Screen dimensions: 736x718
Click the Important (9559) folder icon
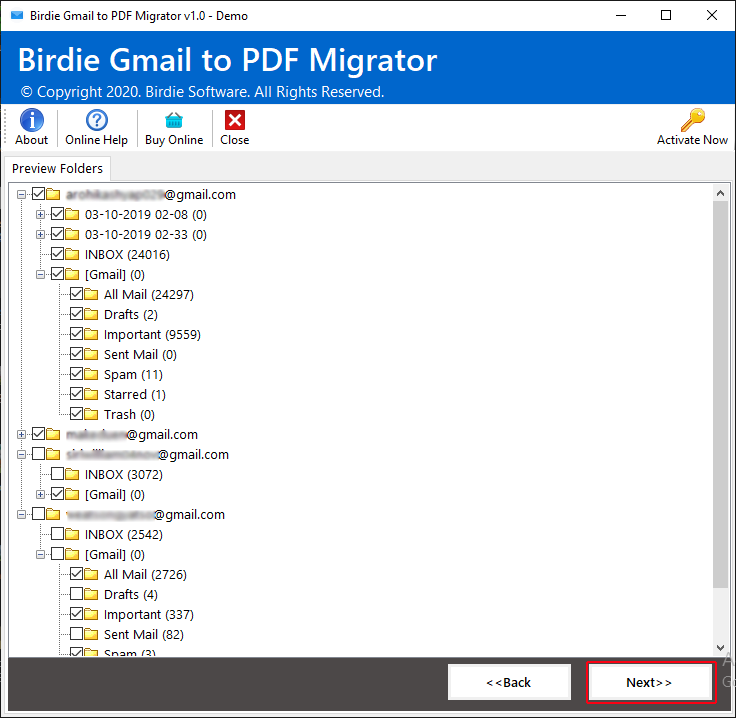[91, 334]
